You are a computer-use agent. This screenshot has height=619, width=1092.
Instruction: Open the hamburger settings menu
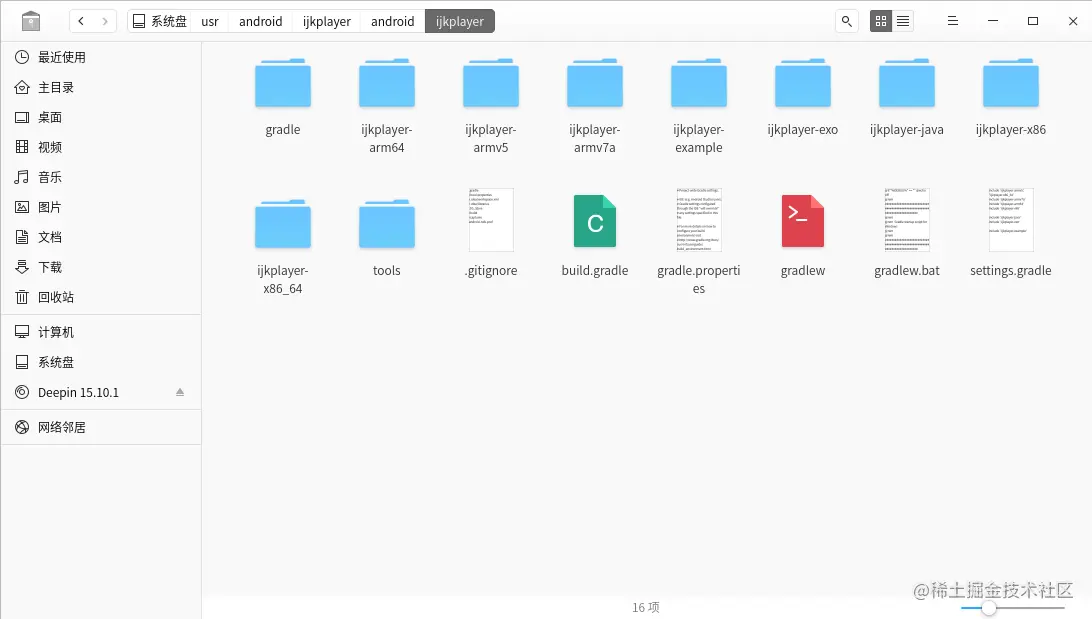click(953, 21)
